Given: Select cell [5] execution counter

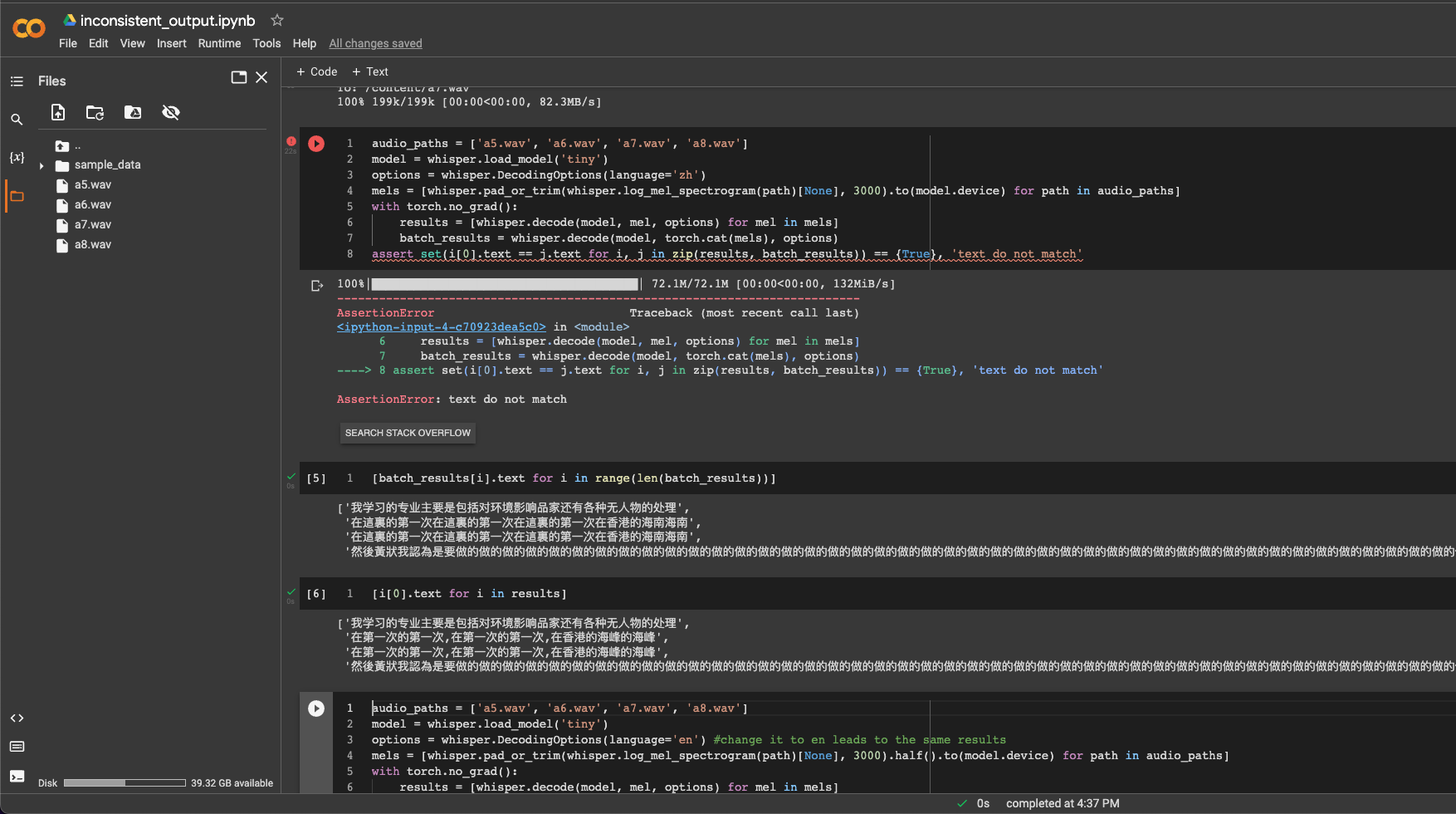Looking at the screenshot, I should (316, 478).
